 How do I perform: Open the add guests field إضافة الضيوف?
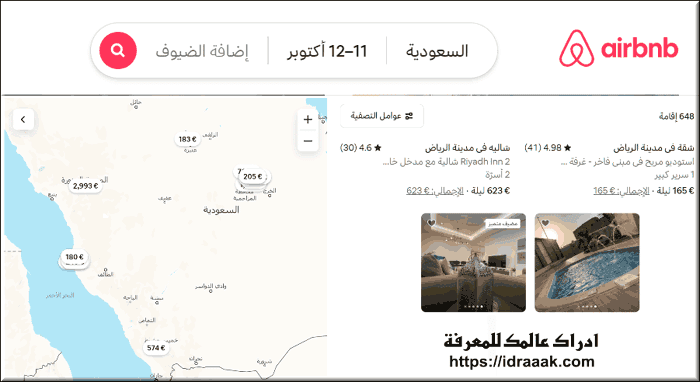(202, 51)
